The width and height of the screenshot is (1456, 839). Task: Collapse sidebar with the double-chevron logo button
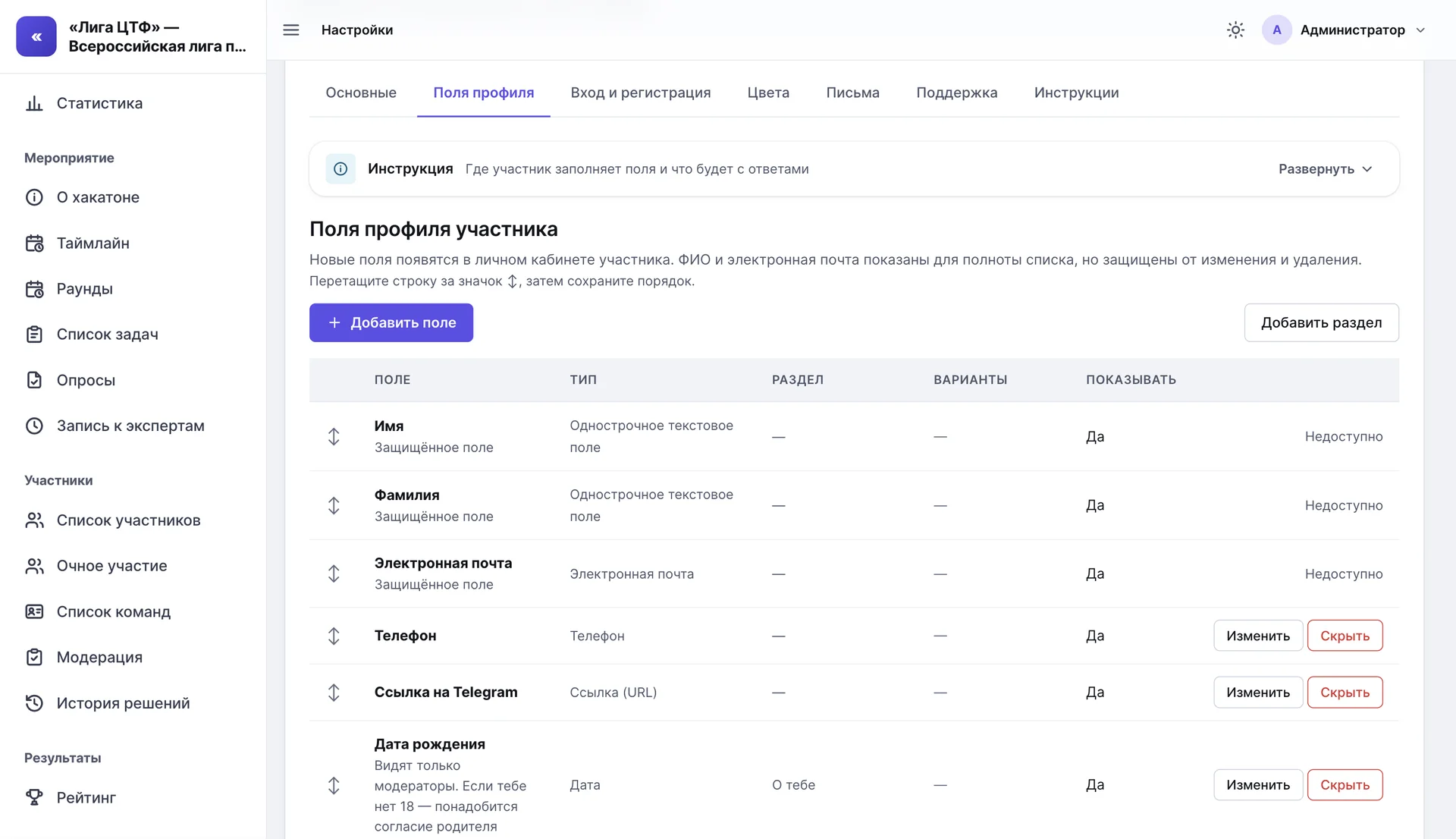pyautogui.click(x=36, y=36)
